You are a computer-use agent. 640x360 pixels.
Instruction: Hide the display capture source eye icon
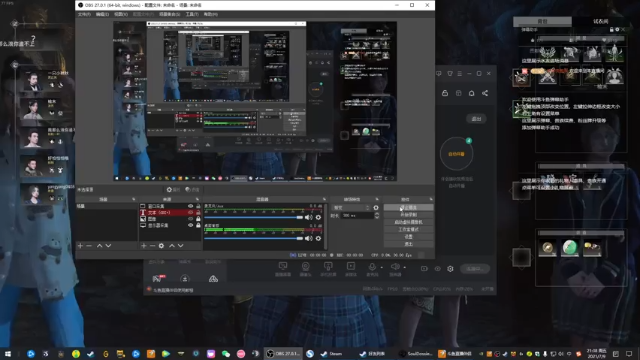pyautogui.click(x=190, y=225)
